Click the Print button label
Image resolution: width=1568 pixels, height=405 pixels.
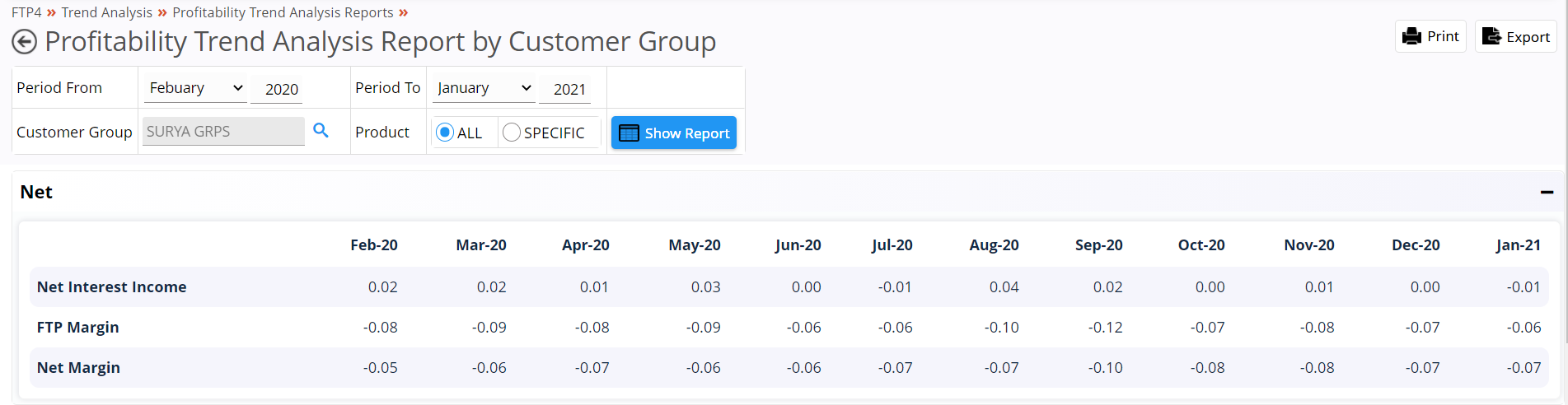[x=1443, y=36]
